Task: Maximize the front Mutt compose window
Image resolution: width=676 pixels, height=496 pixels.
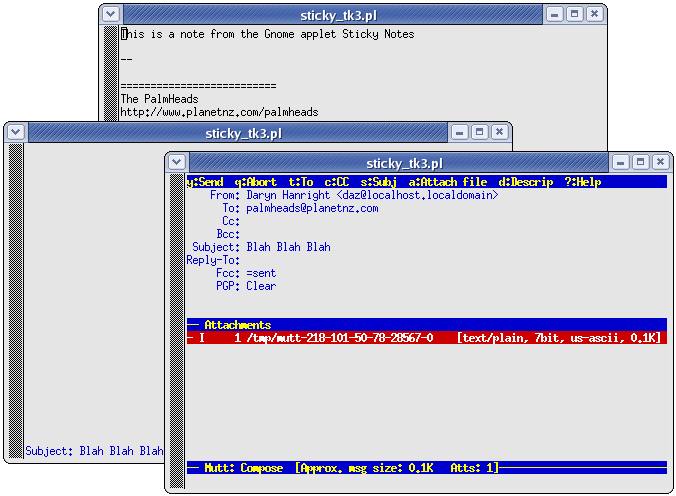Action: coord(640,162)
